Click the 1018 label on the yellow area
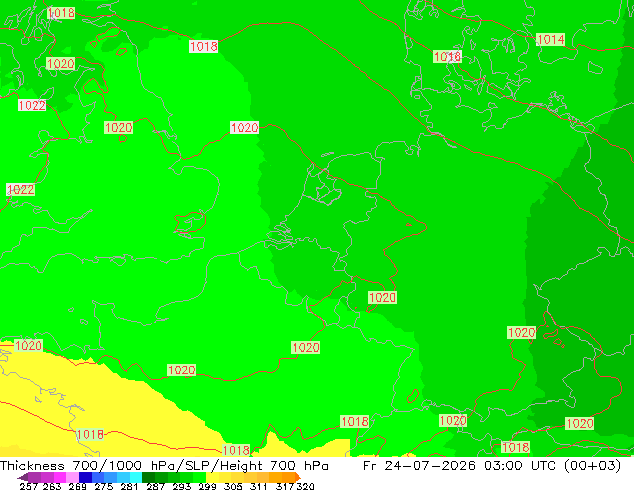634x490 pixels. click(90, 435)
